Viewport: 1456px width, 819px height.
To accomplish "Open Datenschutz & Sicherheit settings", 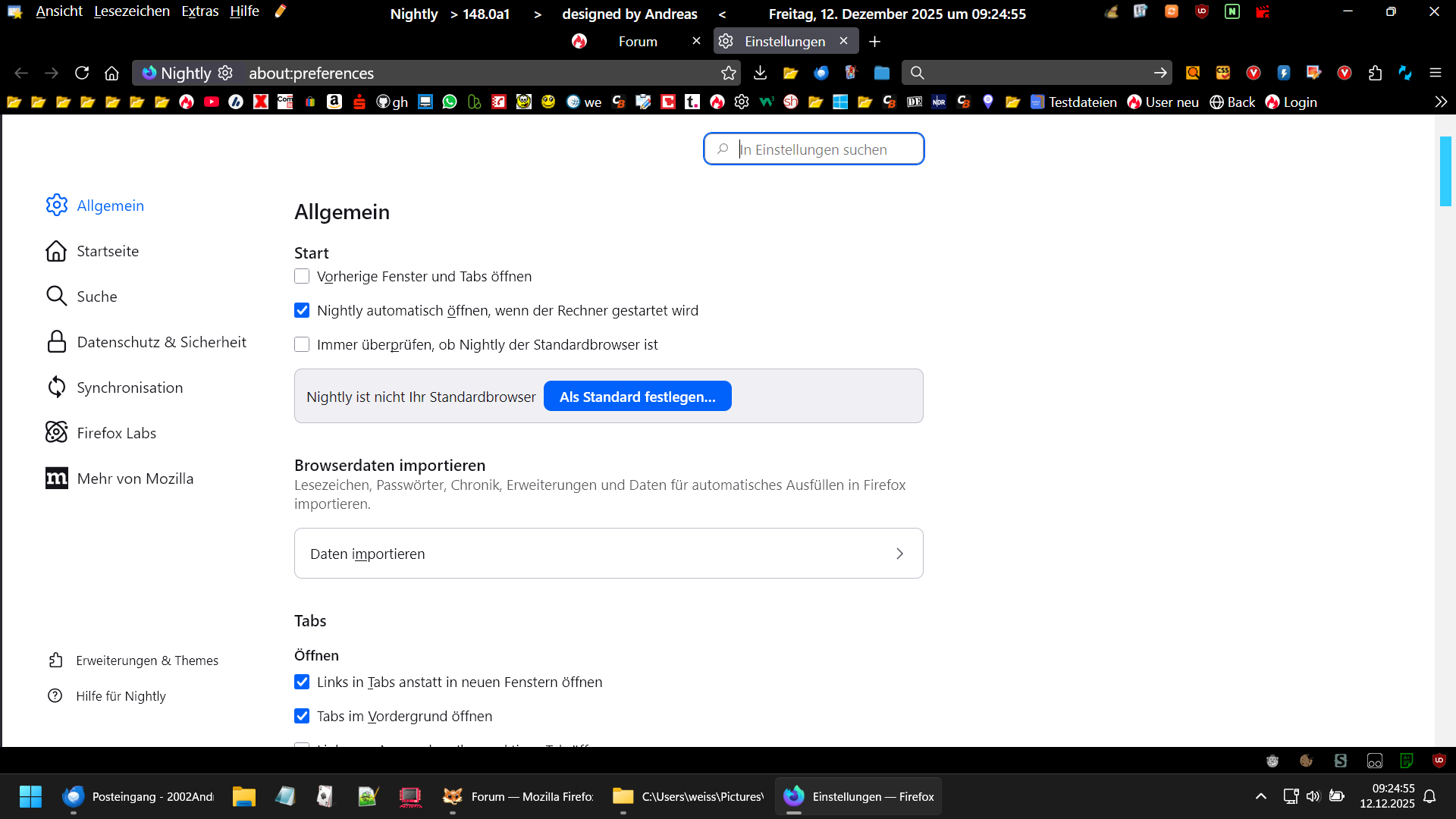I will [x=161, y=342].
